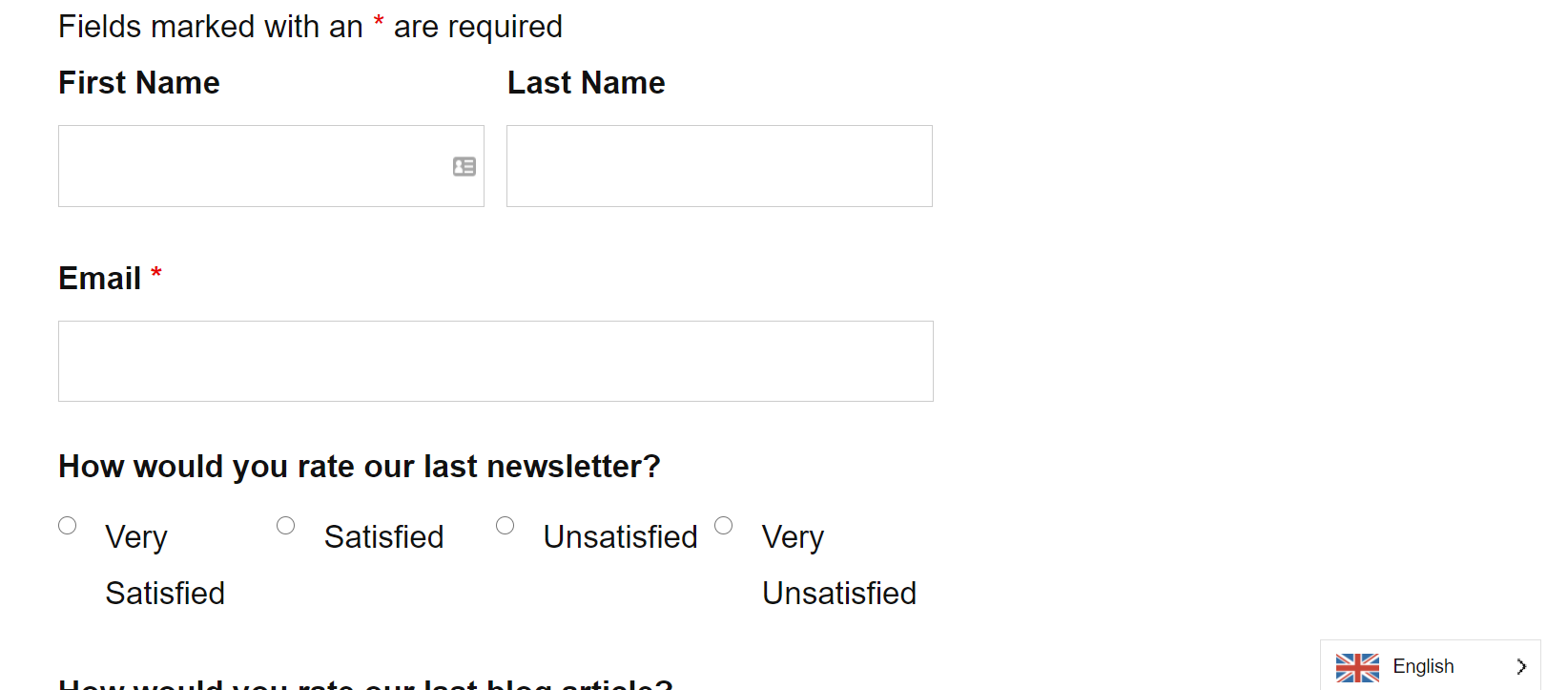The image size is (1568, 690).
Task: Click the First Name field label
Action: click(139, 83)
